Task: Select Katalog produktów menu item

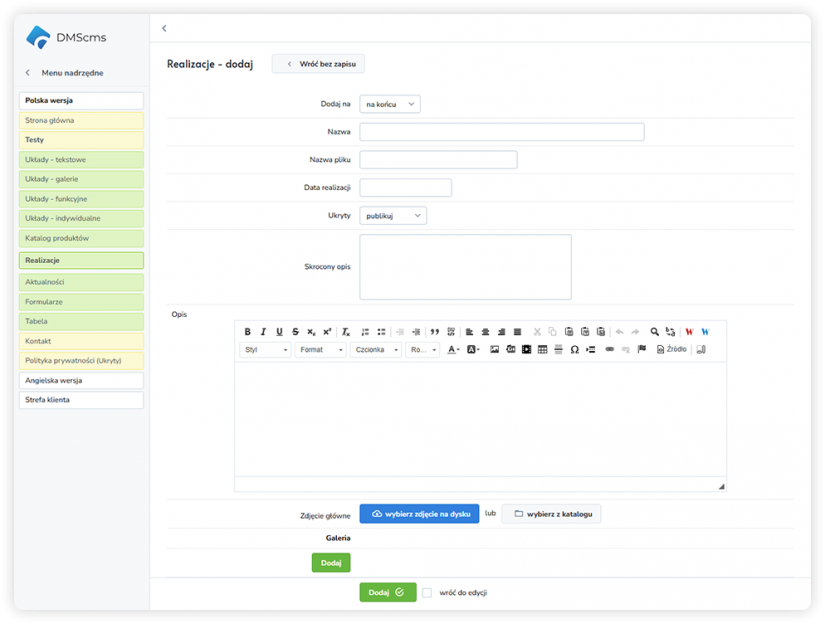Action: coord(81,238)
